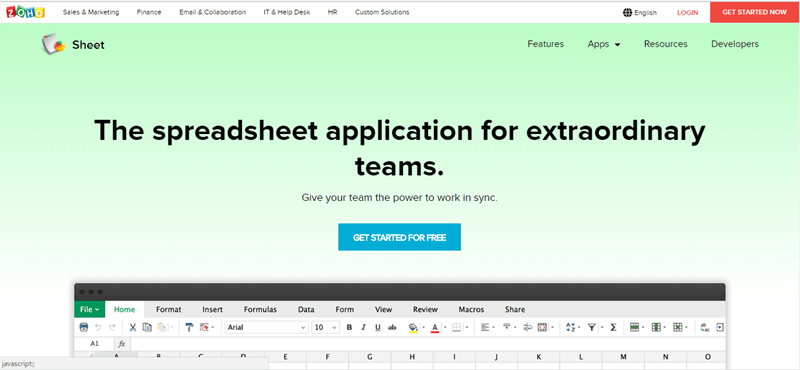The width and height of the screenshot is (800, 370).
Task: Click the LOGIN link
Action: (x=687, y=13)
